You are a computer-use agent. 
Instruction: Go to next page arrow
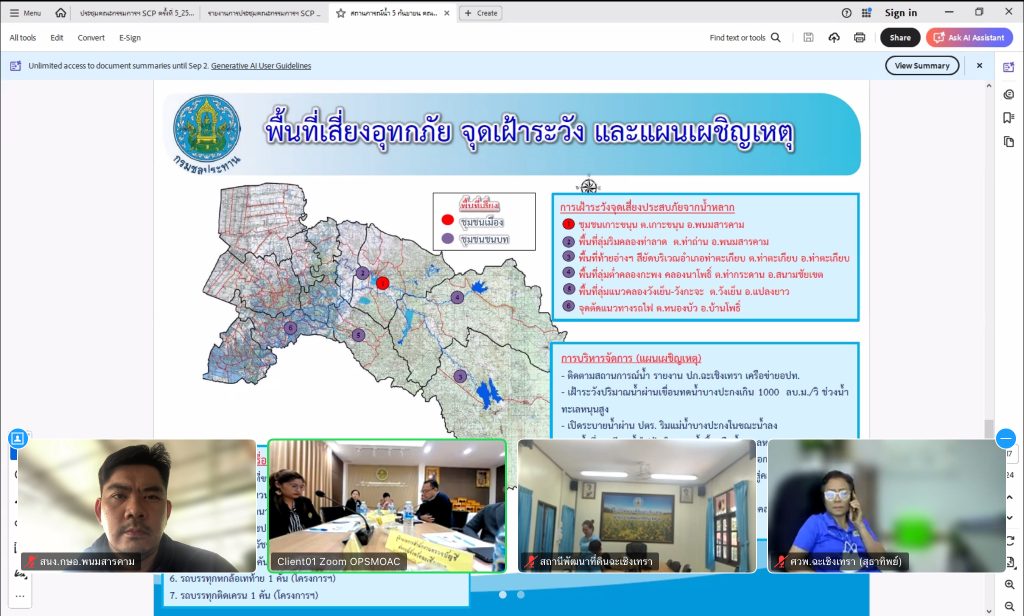pos(1010,518)
